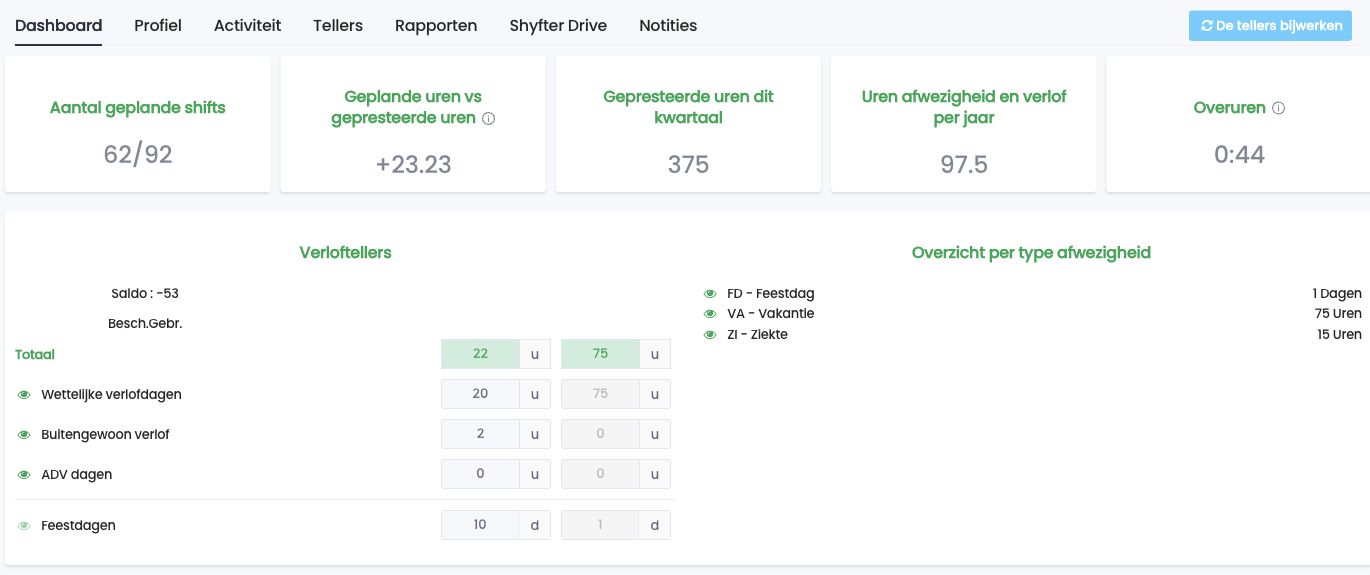Image resolution: width=1370 pixels, height=575 pixels.
Task: Toggle eye icon for ADV dagen
Action: [25, 475]
